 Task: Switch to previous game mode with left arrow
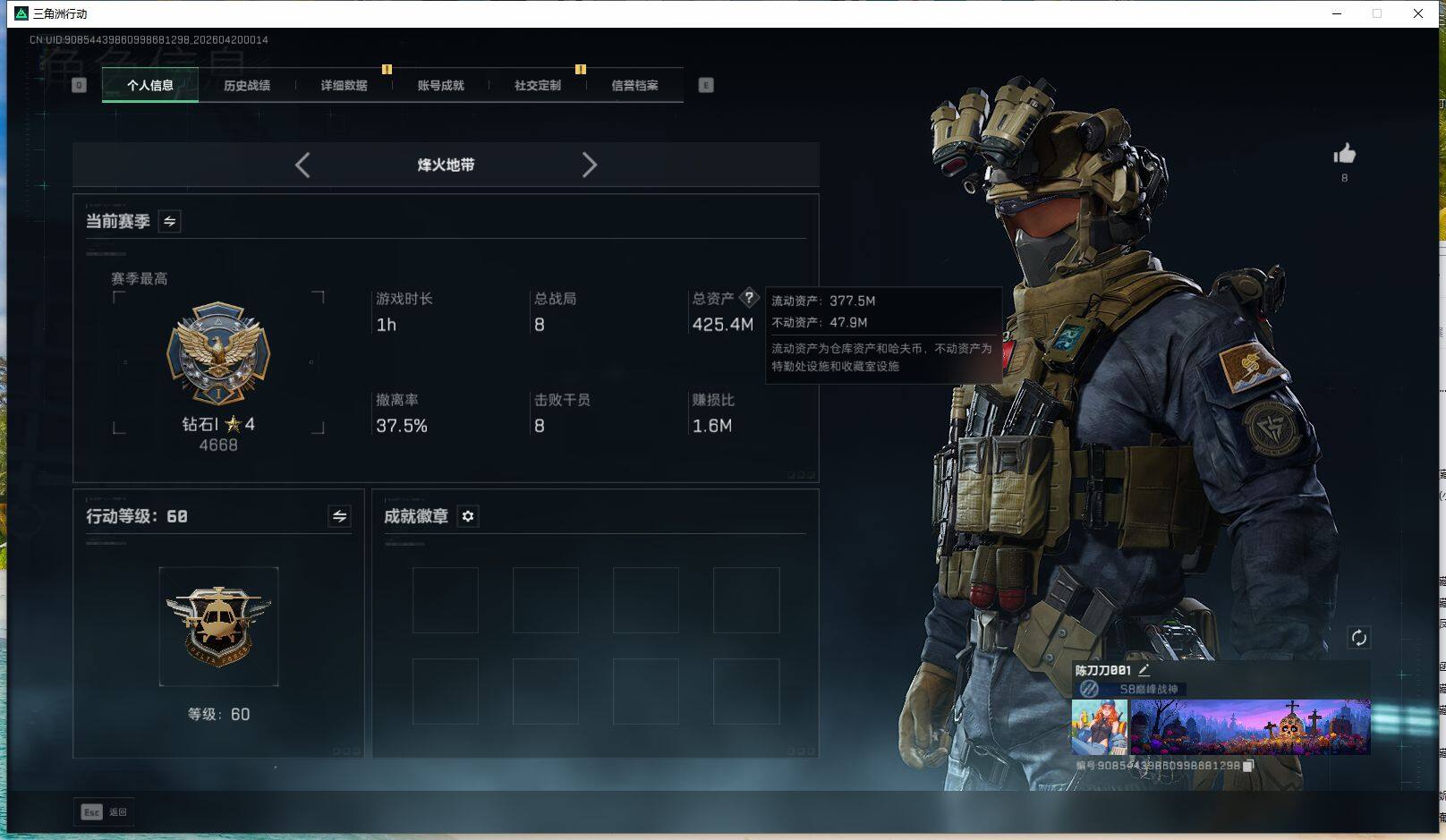pyautogui.click(x=302, y=165)
